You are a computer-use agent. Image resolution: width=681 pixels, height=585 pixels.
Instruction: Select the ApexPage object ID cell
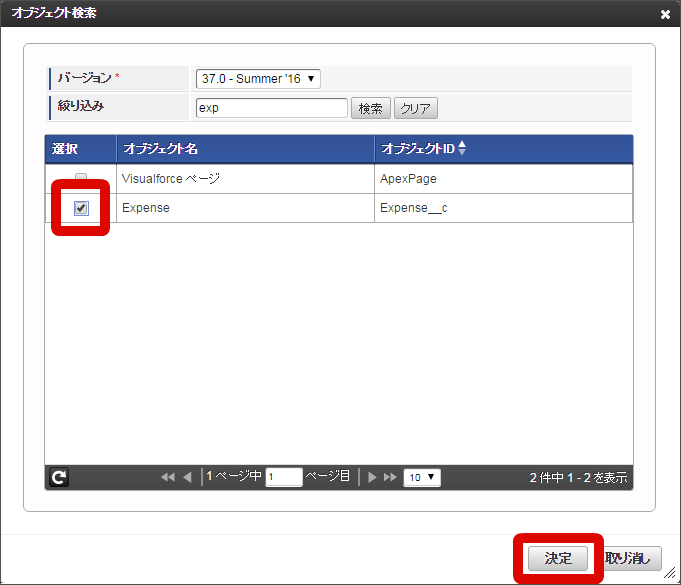pyautogui.click(x=503, y=178)
